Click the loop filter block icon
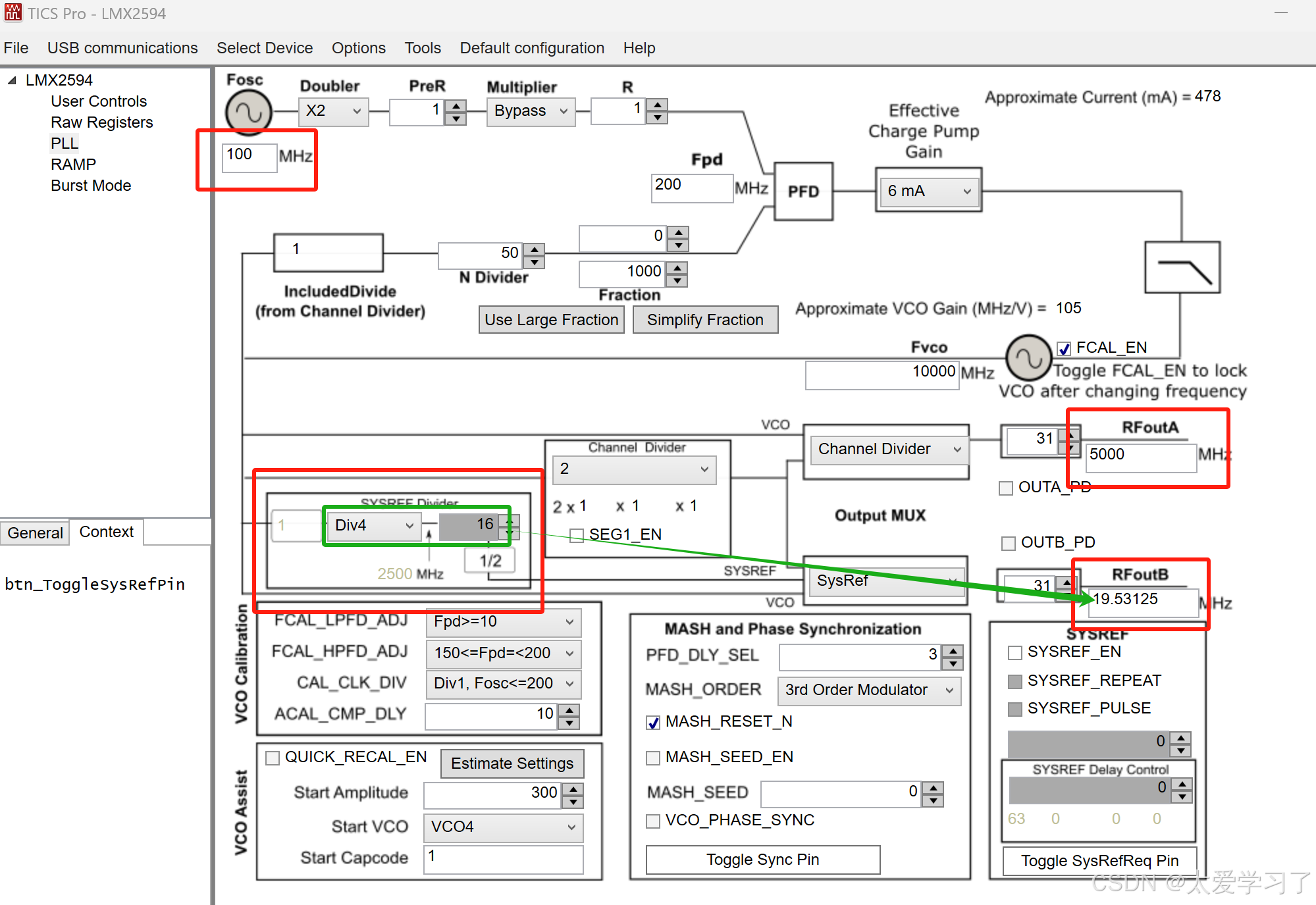The image size is (1316, 905). (x=1182, y=267)
